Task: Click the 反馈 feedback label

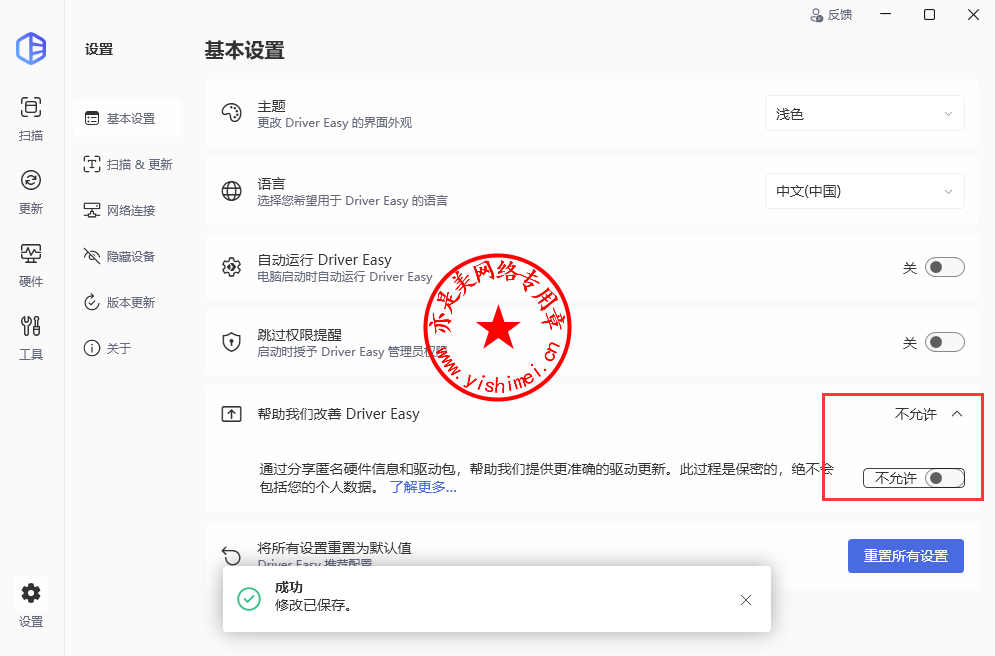Action: pyautogui.click(x=840, y=15)
